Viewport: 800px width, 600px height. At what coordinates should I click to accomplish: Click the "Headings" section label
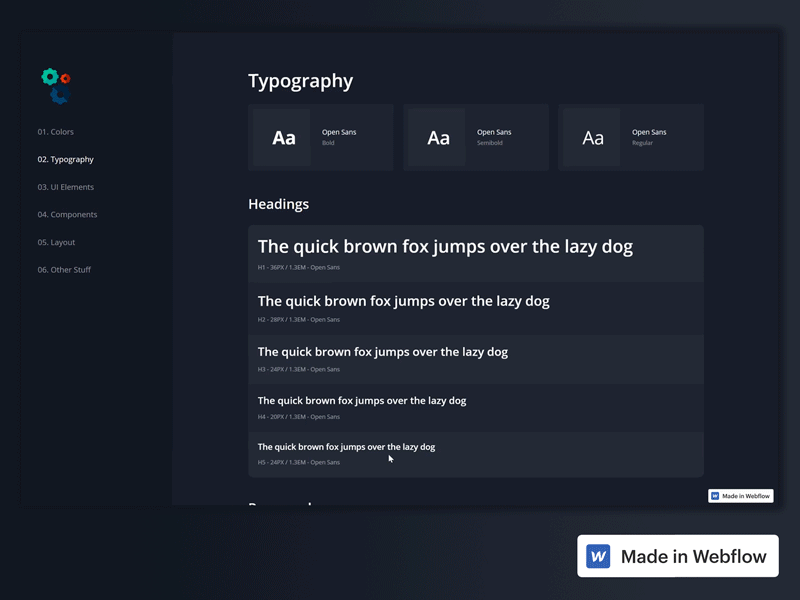pyautogui.click(x=278, y=204)
